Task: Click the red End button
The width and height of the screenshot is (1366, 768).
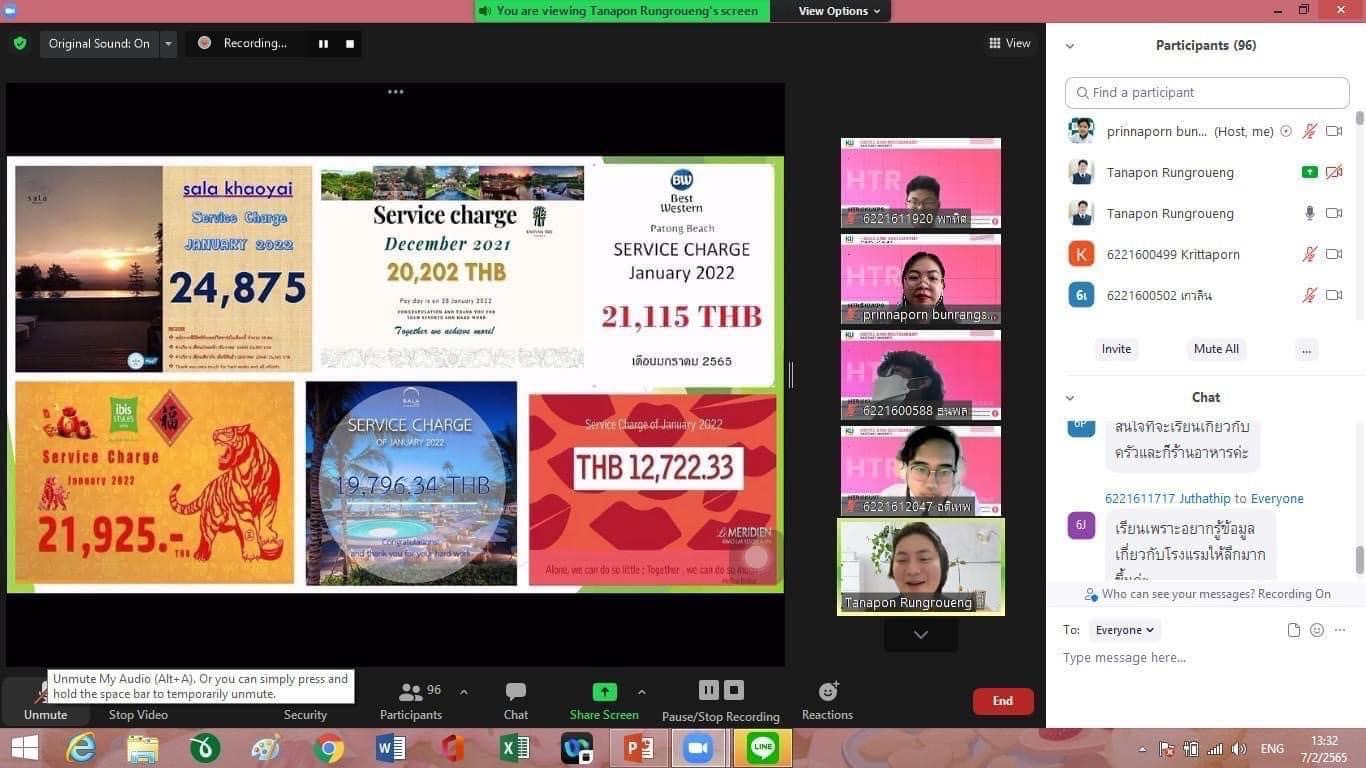Action: (1003, 701)
